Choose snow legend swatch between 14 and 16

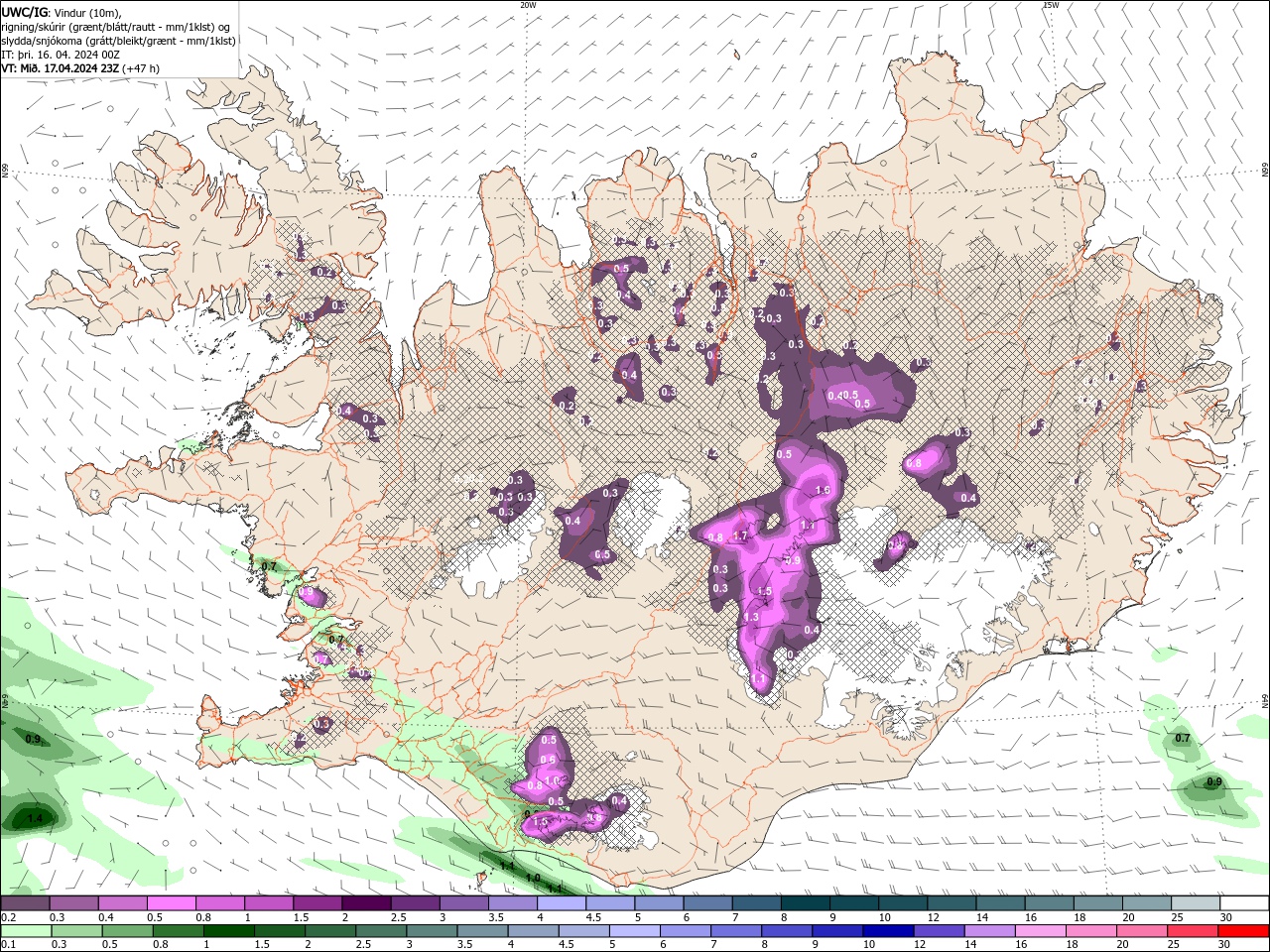tap(1002, 903)
